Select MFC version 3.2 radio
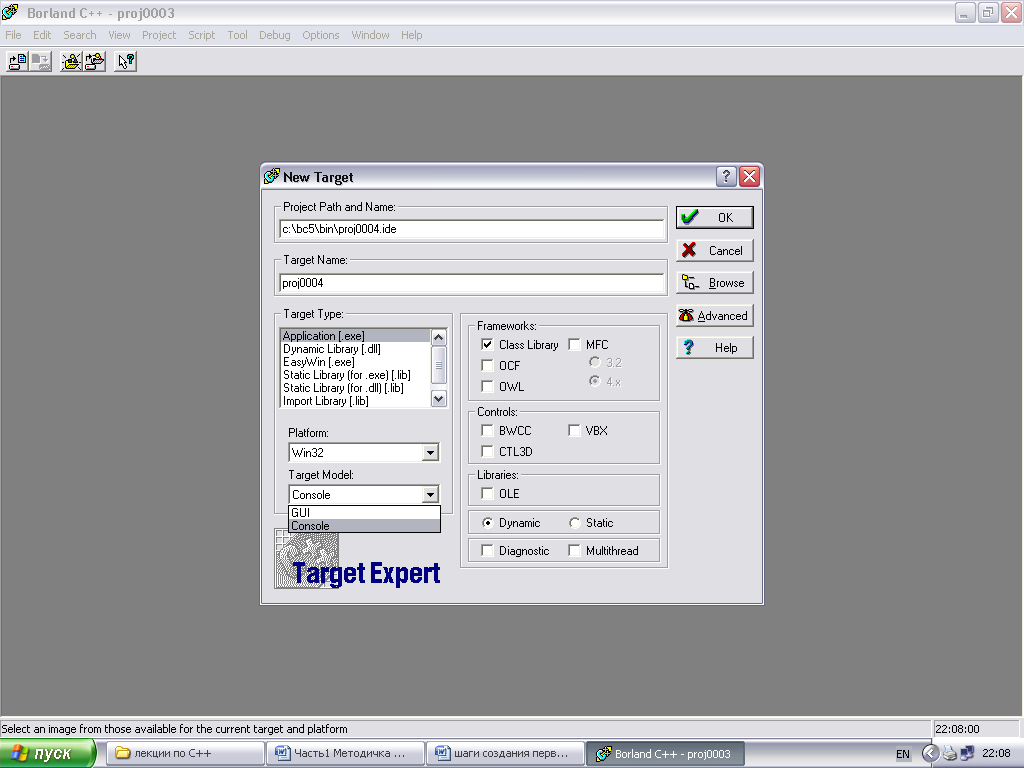The height and width of the screenshot is (768, 1024). 594,362
